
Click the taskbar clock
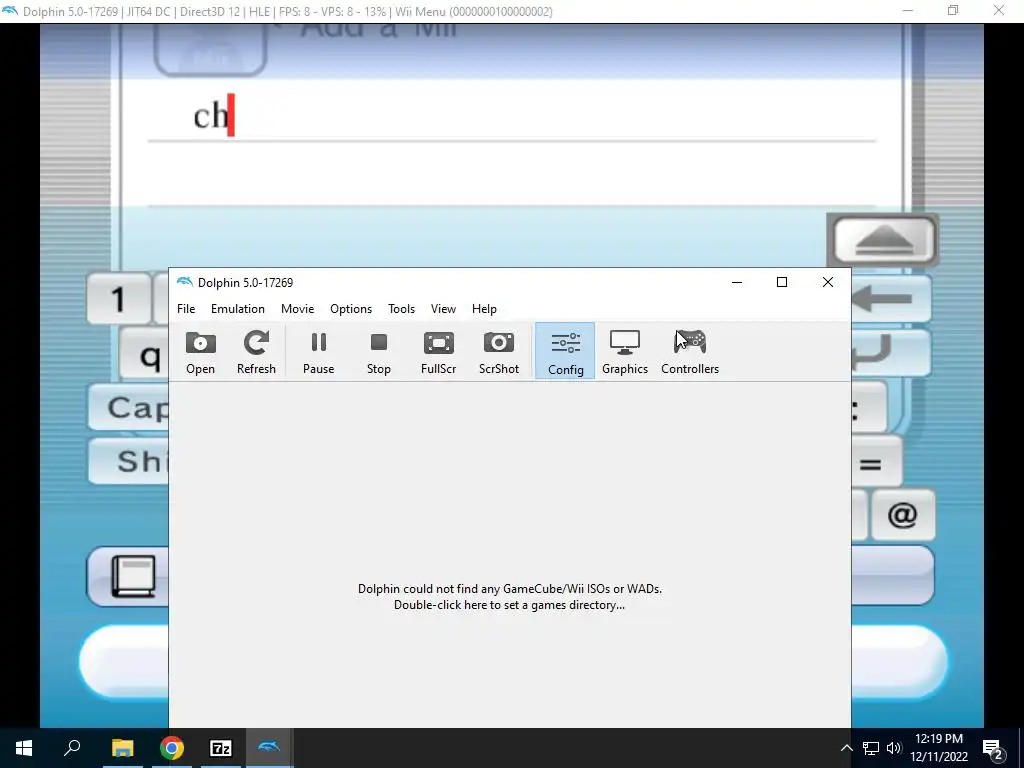tap(939, 748)
